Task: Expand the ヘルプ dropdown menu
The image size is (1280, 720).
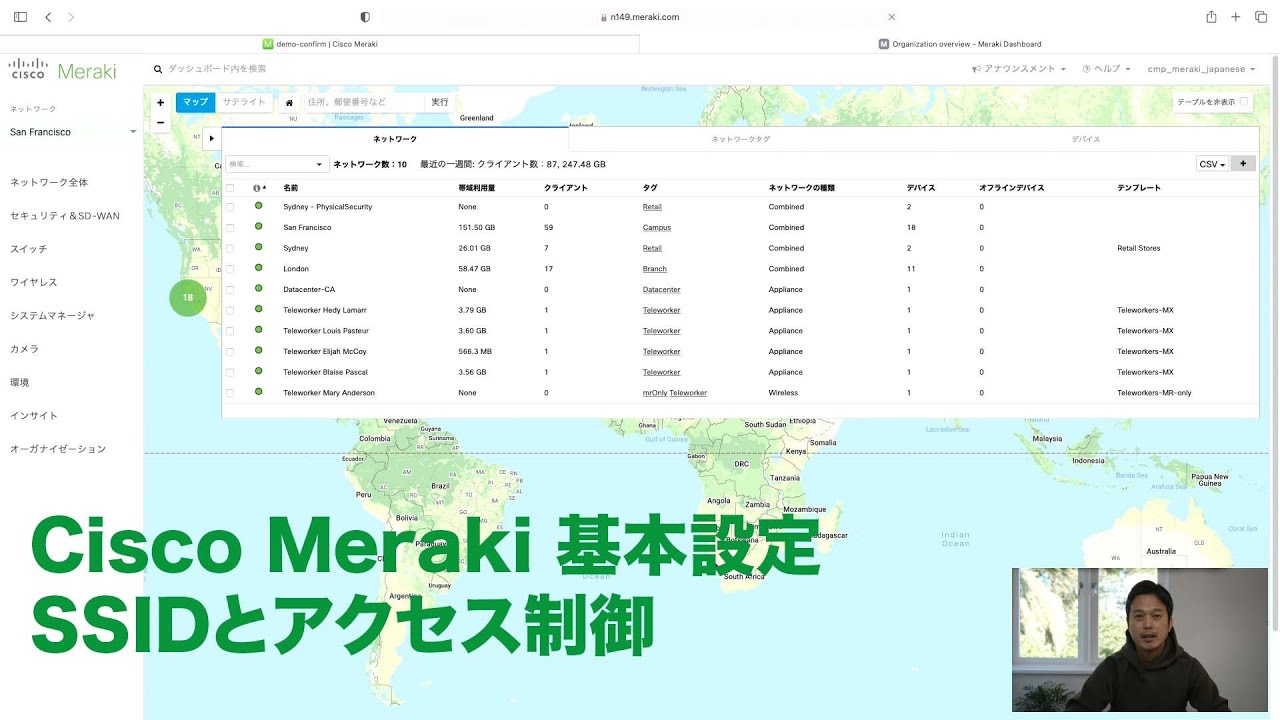Action: coord(1106,69)
